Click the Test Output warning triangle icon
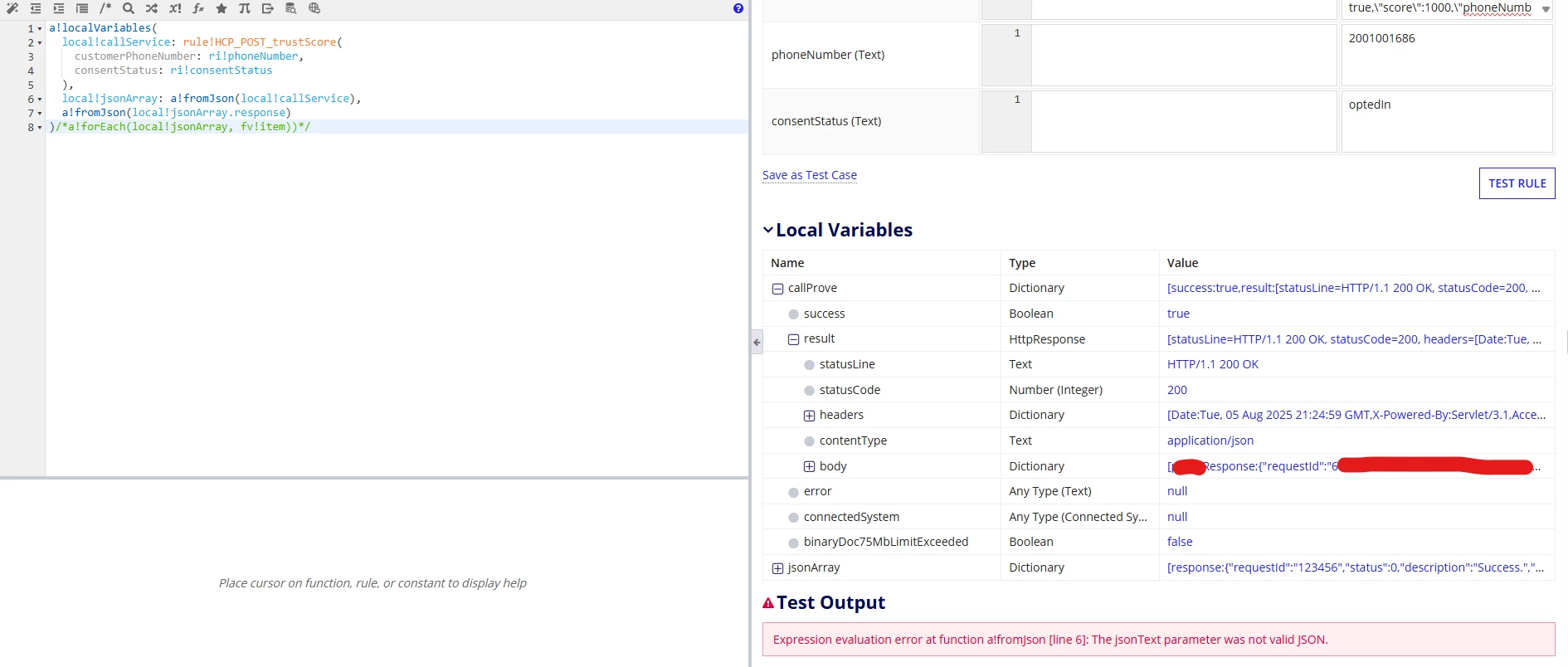The width and height of the screenshot is (1568, 667). pyautogui.click(x=768, y=603)
